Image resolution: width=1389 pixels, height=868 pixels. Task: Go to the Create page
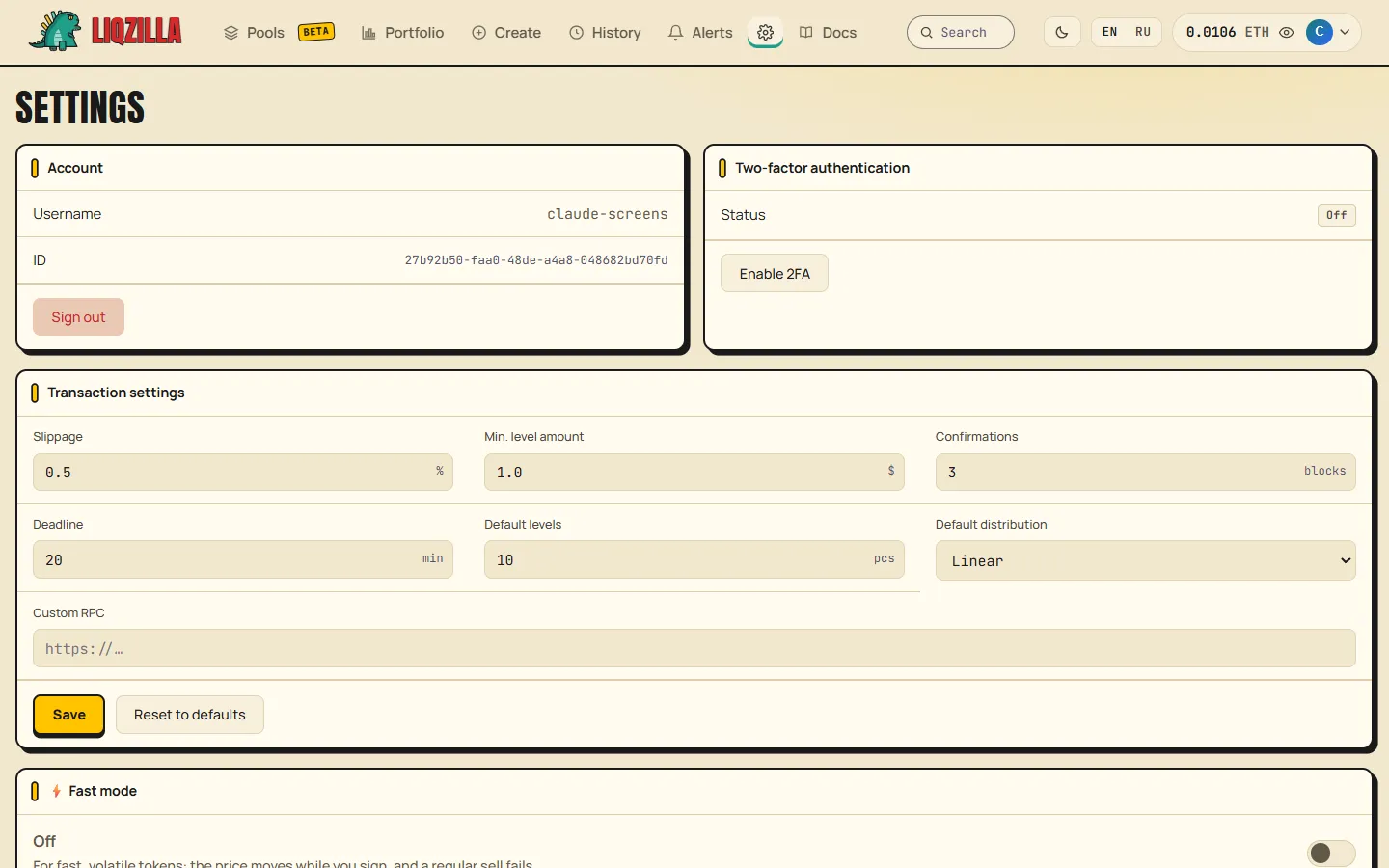[506, 32]
